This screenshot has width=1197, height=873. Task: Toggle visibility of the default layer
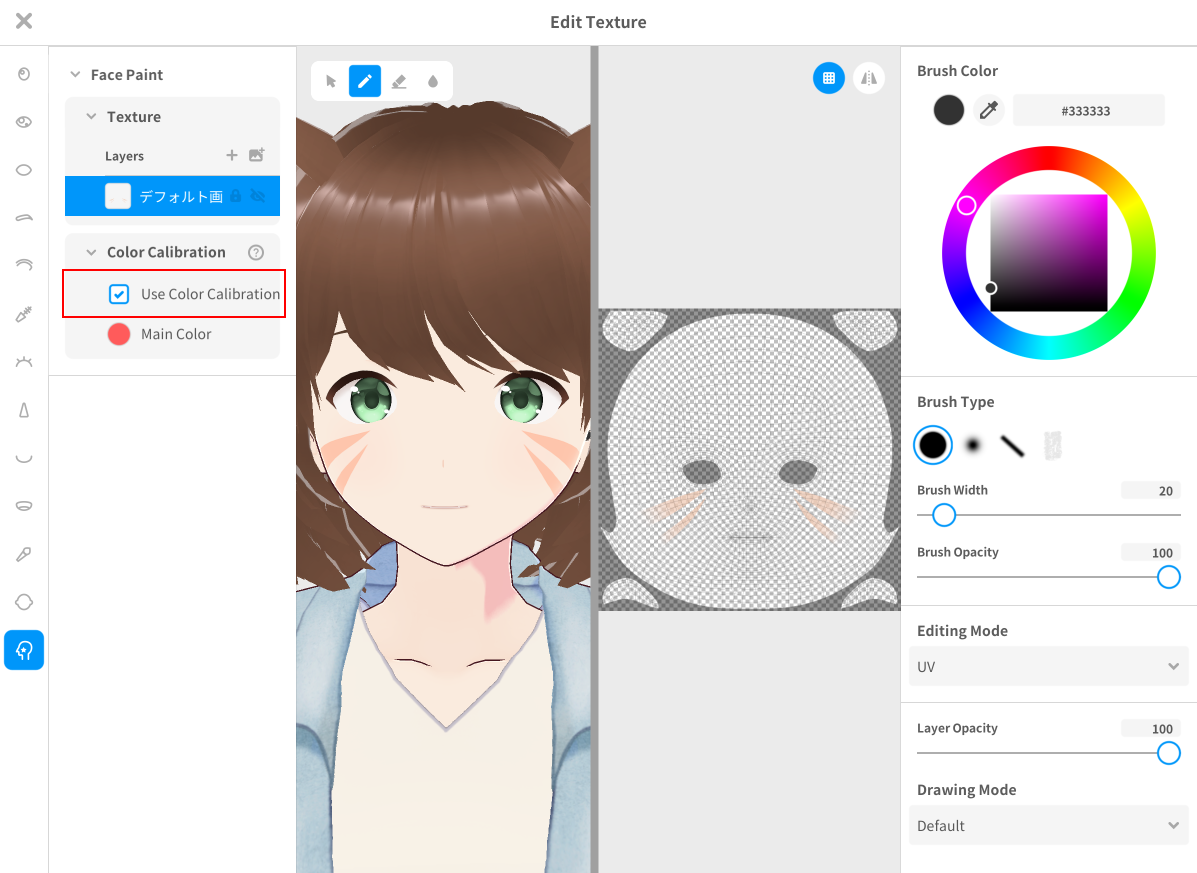point(258,196)
